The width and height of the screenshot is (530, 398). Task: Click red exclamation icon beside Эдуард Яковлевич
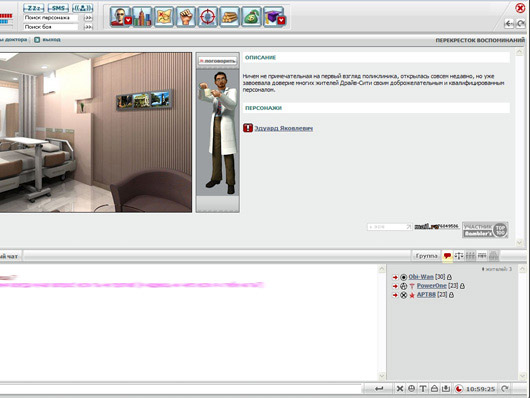click(x=248, y=128)
